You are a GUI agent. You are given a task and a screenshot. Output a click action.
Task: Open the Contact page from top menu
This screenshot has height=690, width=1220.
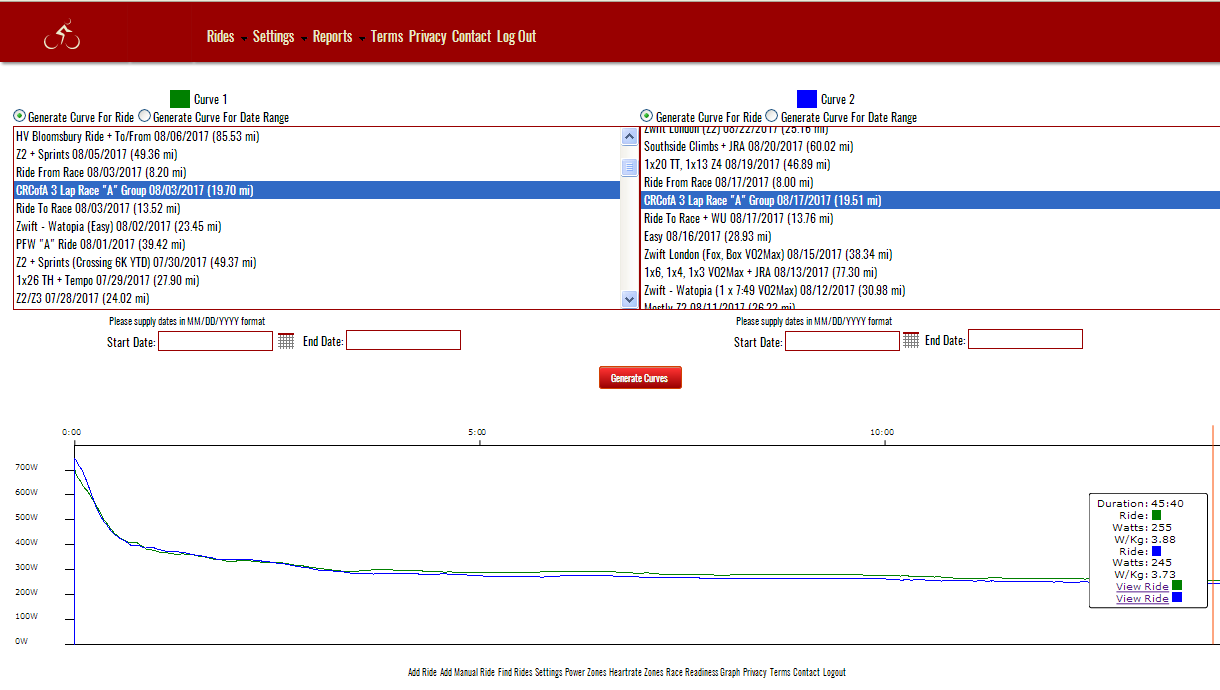click(x=471, y=37)
